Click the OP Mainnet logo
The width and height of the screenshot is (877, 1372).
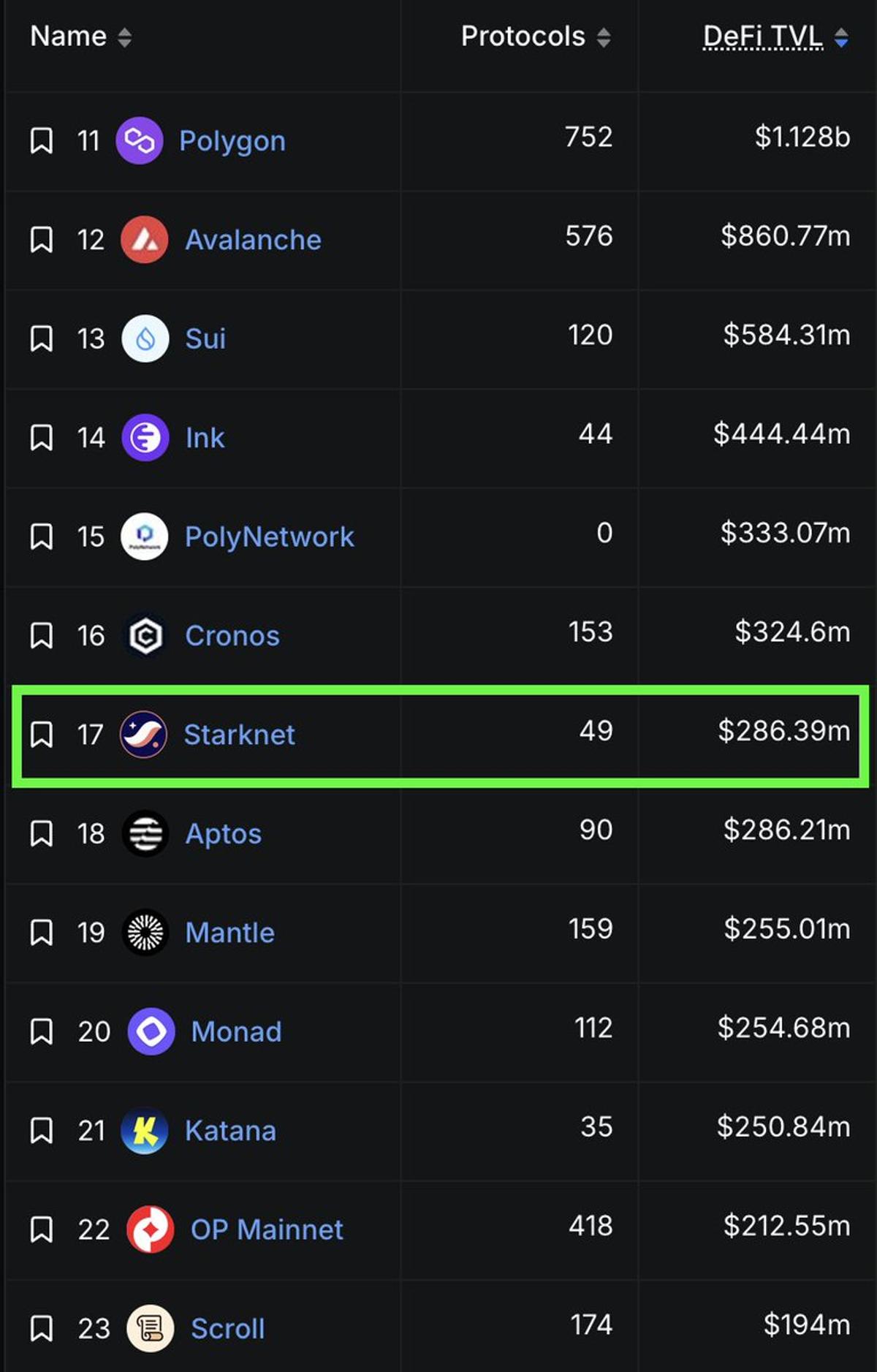pyautogui.click(x=151, y=1230)
